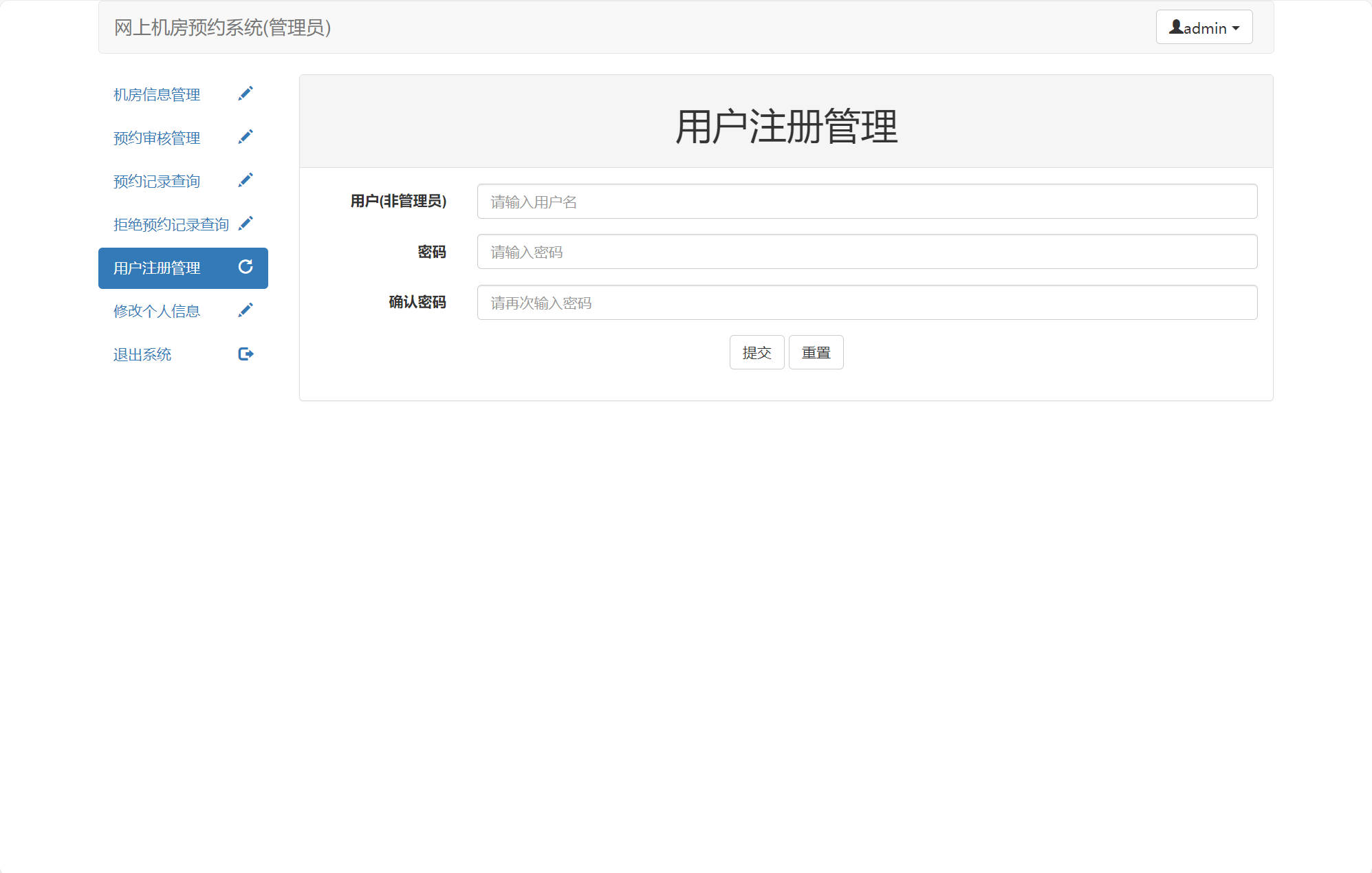Submit the form with 提交 button
Viewport: 1372px width, 873px height.
click(x=756, y=352)
